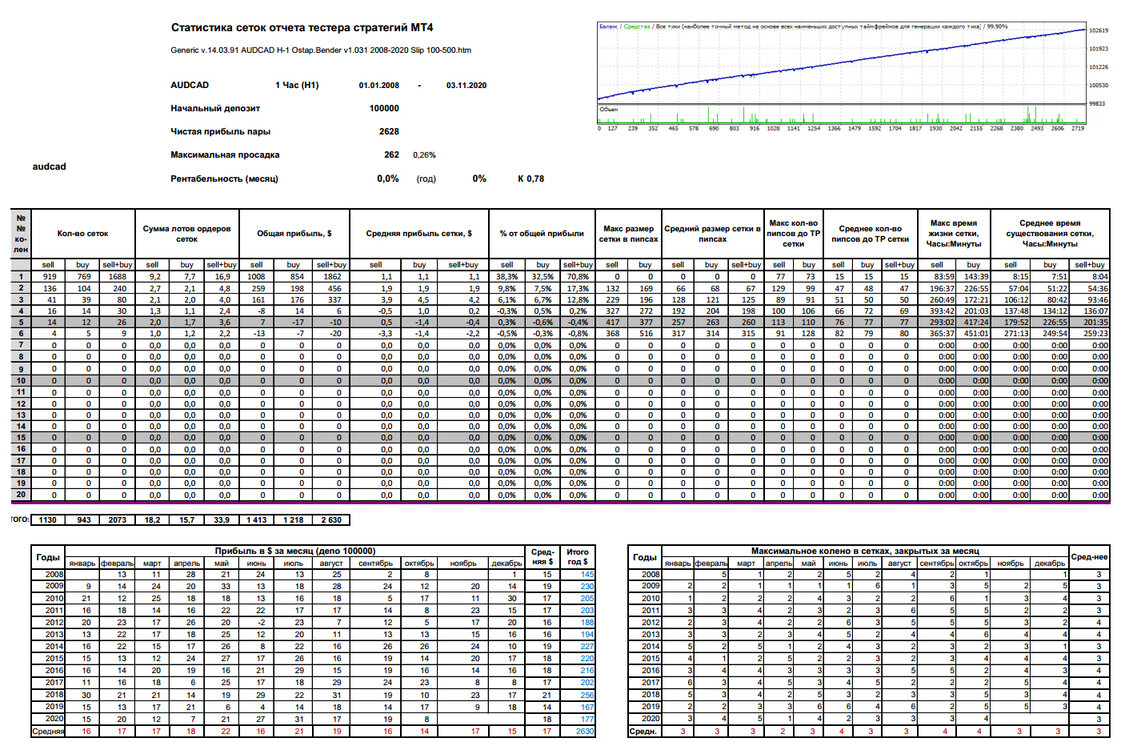Click the '1 Час (H1)' timeframe text
Viewport: 1121px width, 750px height.
tap(297, 85)
